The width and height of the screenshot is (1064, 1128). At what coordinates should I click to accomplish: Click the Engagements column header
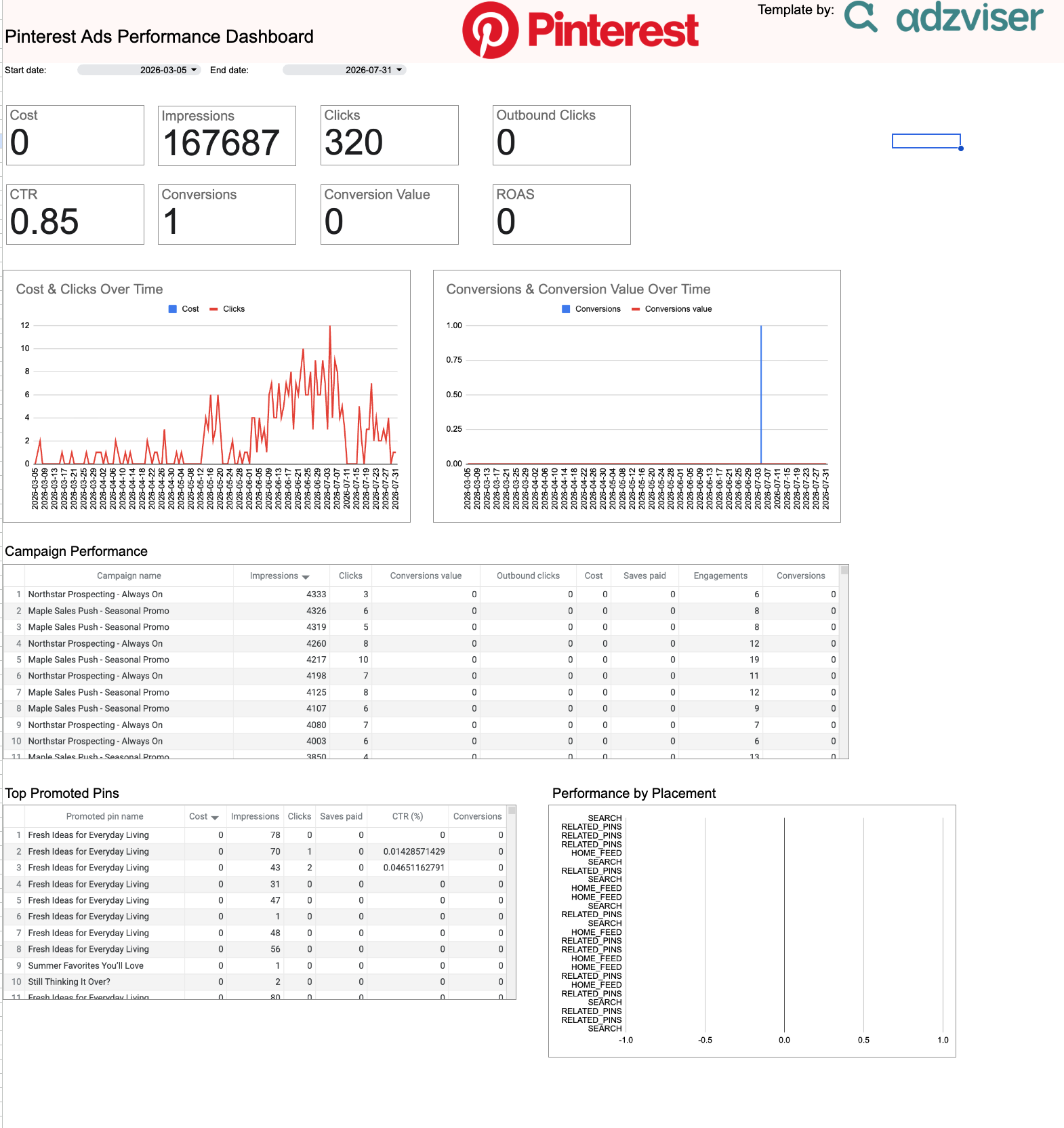tap(720, 576)
